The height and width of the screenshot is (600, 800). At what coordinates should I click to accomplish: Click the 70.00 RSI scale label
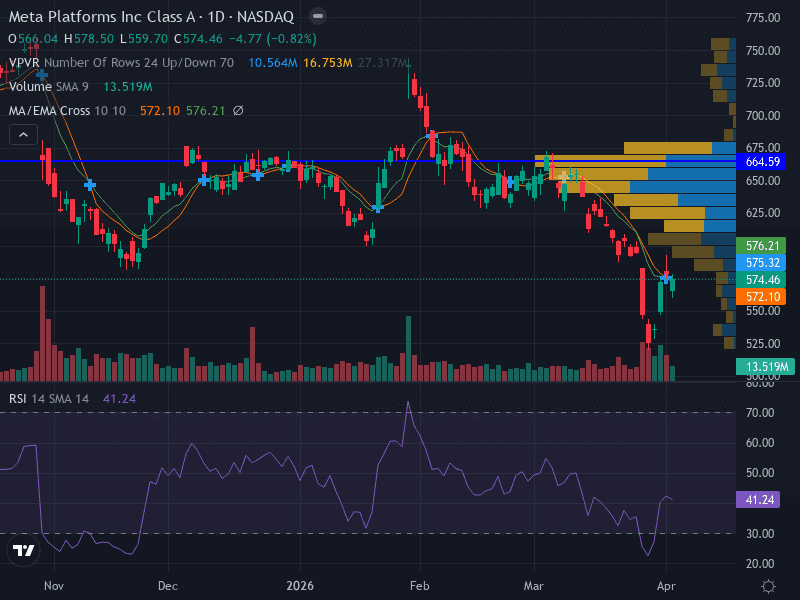pyautogui.click(x=760, y=413)
